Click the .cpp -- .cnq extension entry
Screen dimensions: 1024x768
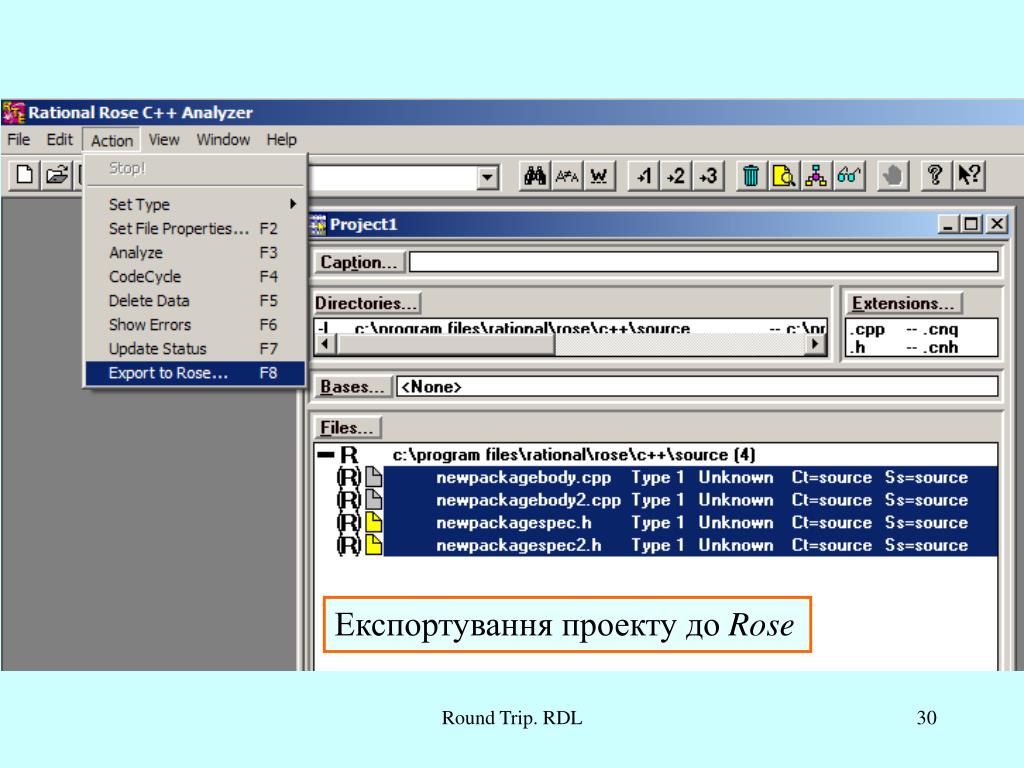click(904, 330)
